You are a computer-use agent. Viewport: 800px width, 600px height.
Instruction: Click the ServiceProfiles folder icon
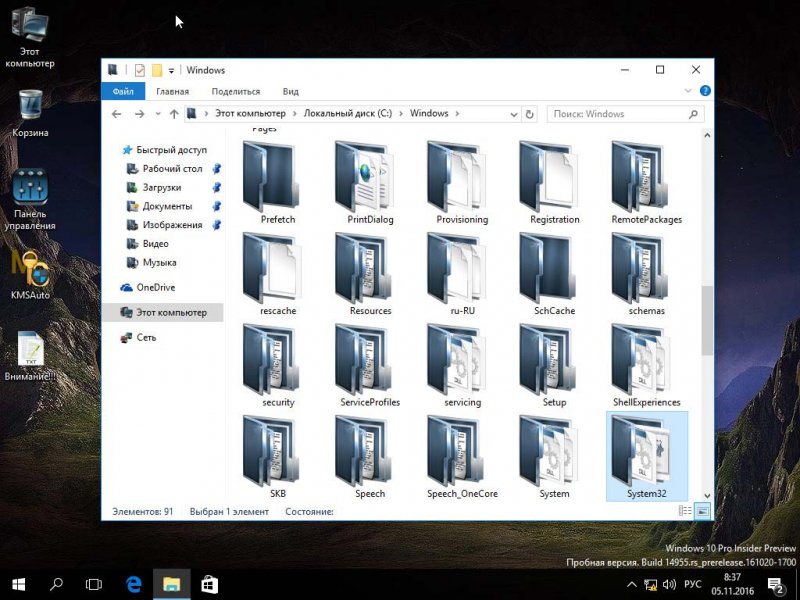(363, 359)
